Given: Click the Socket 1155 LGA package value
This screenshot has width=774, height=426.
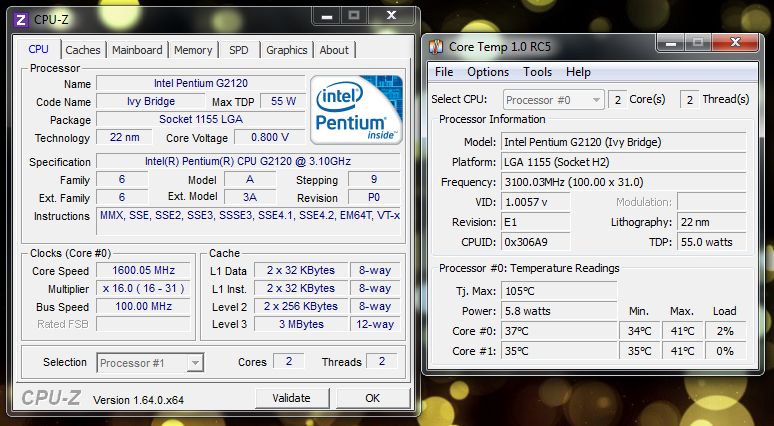Looking at the screenshot, I should 201,119.
